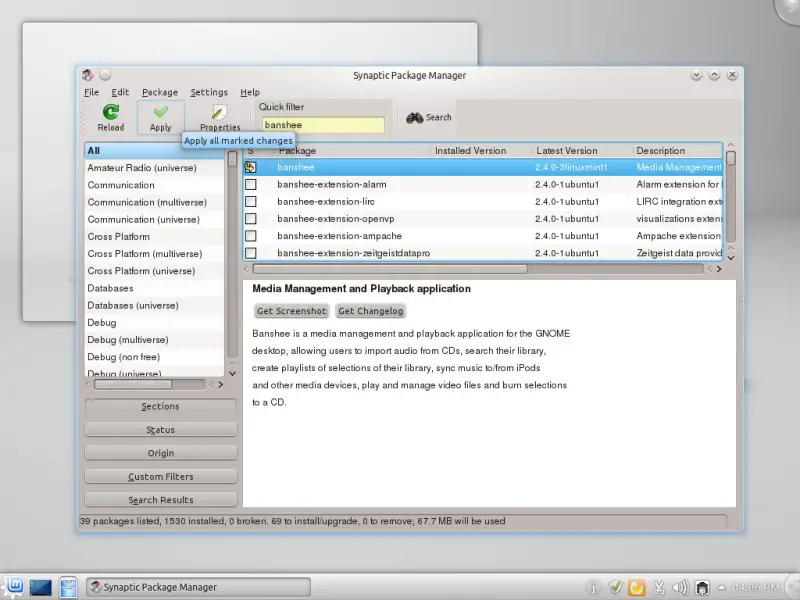Click the device notifier tray icon
This screenshot has height=600, width=800.
[702, 588]
